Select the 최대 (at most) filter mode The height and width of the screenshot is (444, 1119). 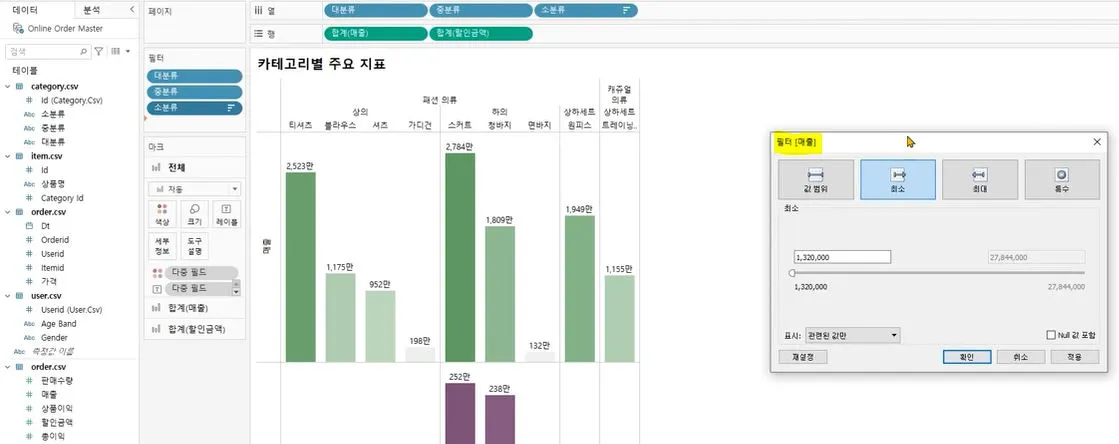tap(980, 179)
